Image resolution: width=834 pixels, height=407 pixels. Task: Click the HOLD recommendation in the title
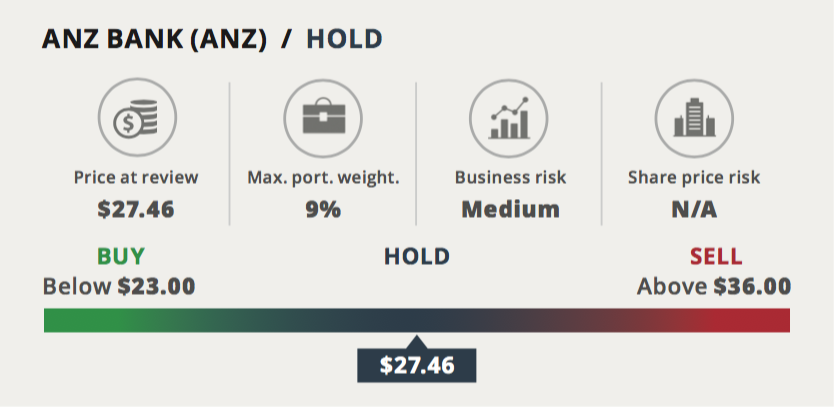[344, 39]
